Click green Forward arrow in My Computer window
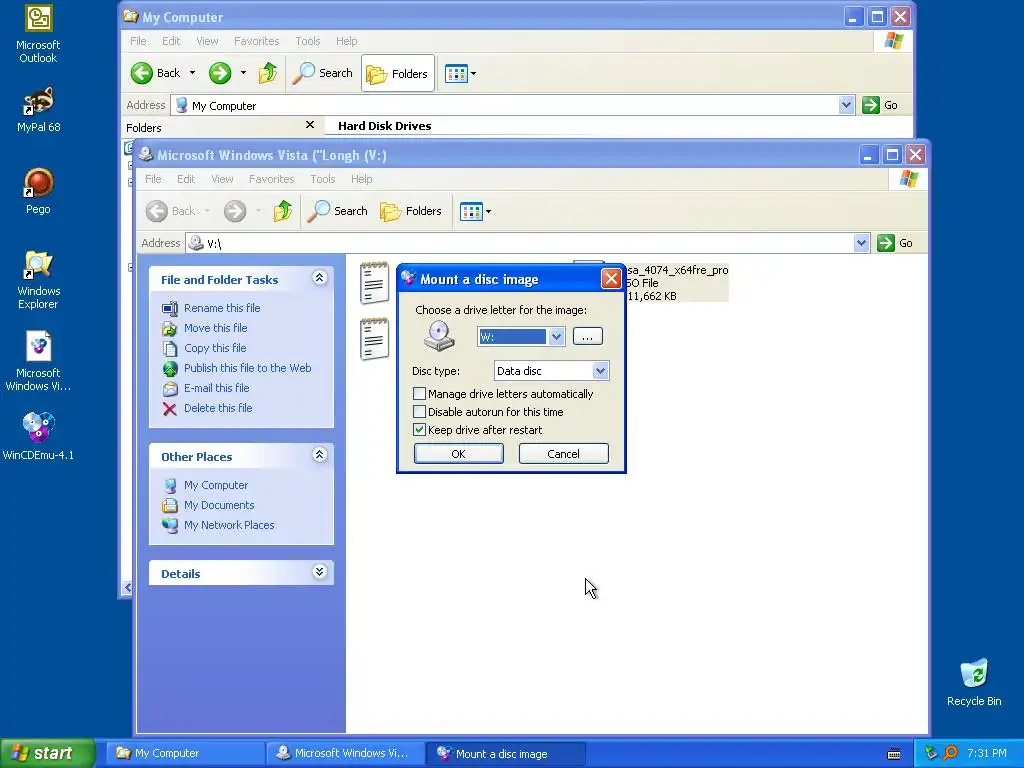The image size is (1024, 768). (x=220, y=73)
